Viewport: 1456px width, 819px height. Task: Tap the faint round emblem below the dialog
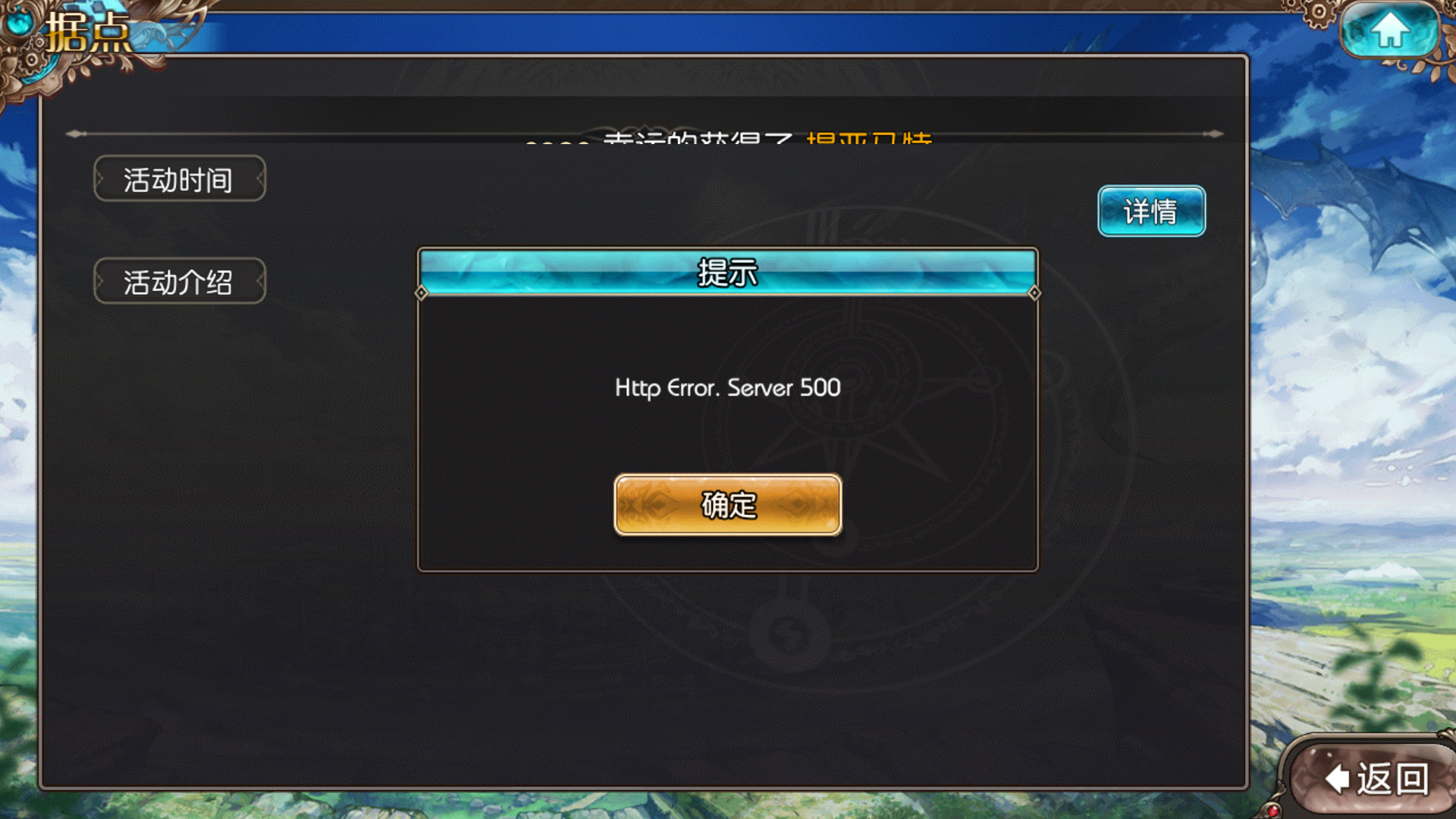(789, 634)
